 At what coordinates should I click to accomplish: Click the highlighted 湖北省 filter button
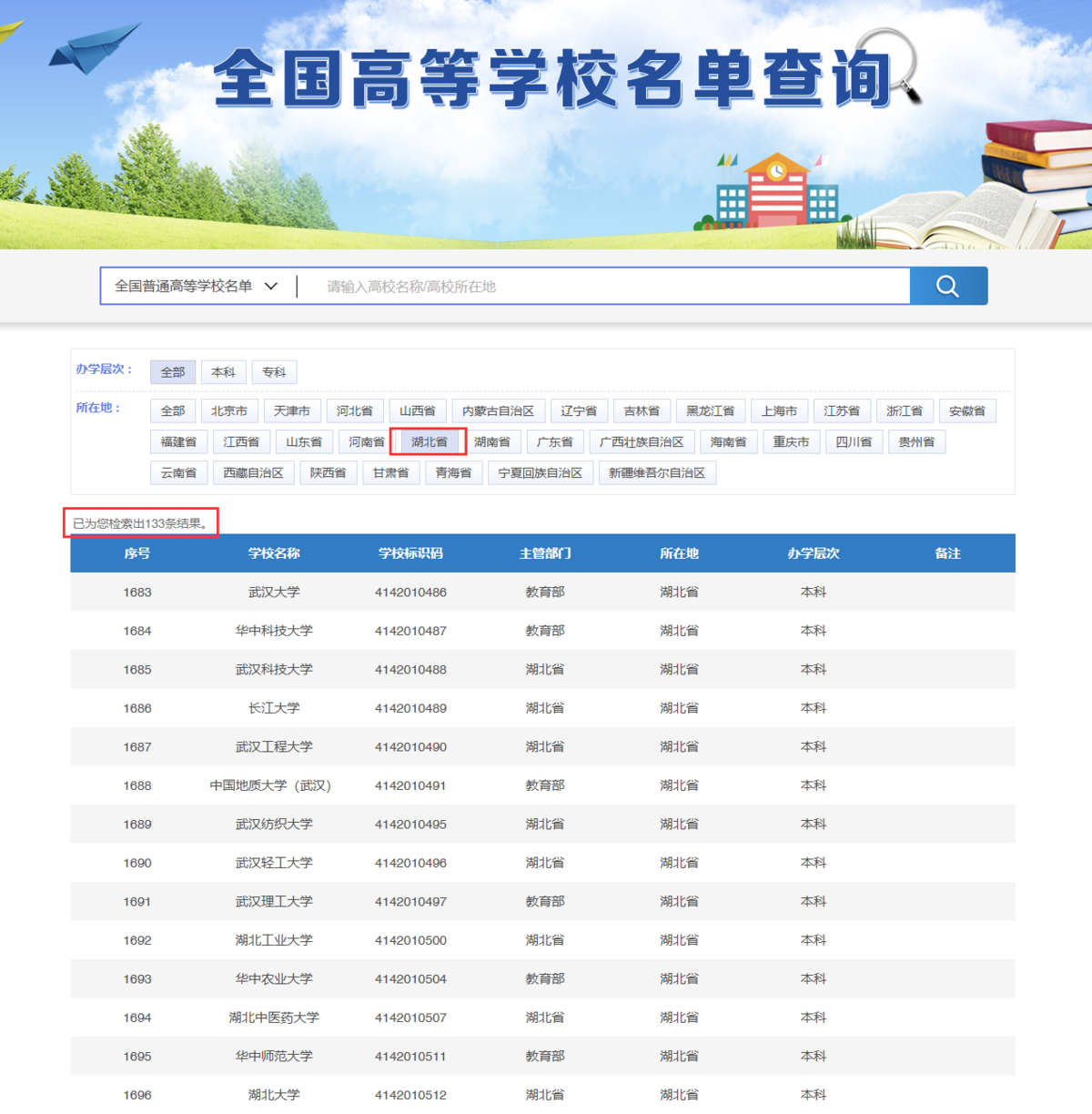coord(430,442)
